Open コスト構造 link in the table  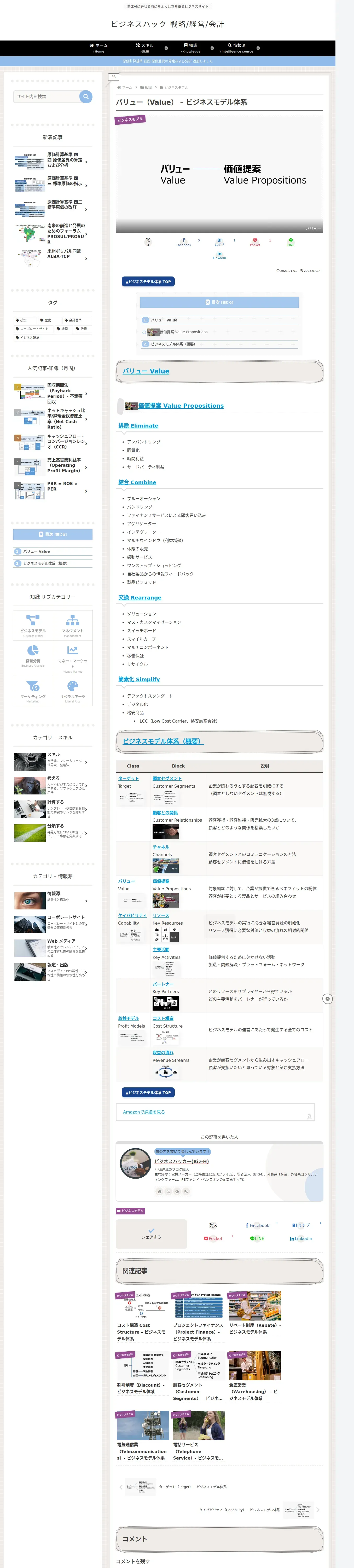163,1018
